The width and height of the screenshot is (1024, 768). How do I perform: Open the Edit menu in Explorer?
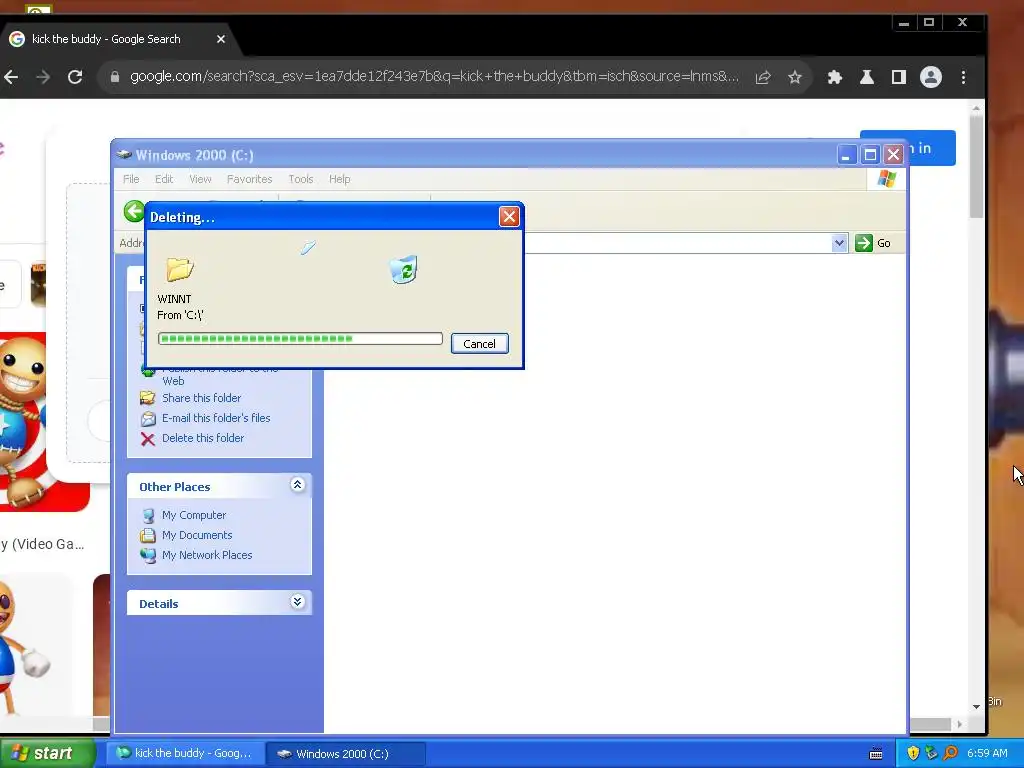pyautogui.click(x=164, y=179)
